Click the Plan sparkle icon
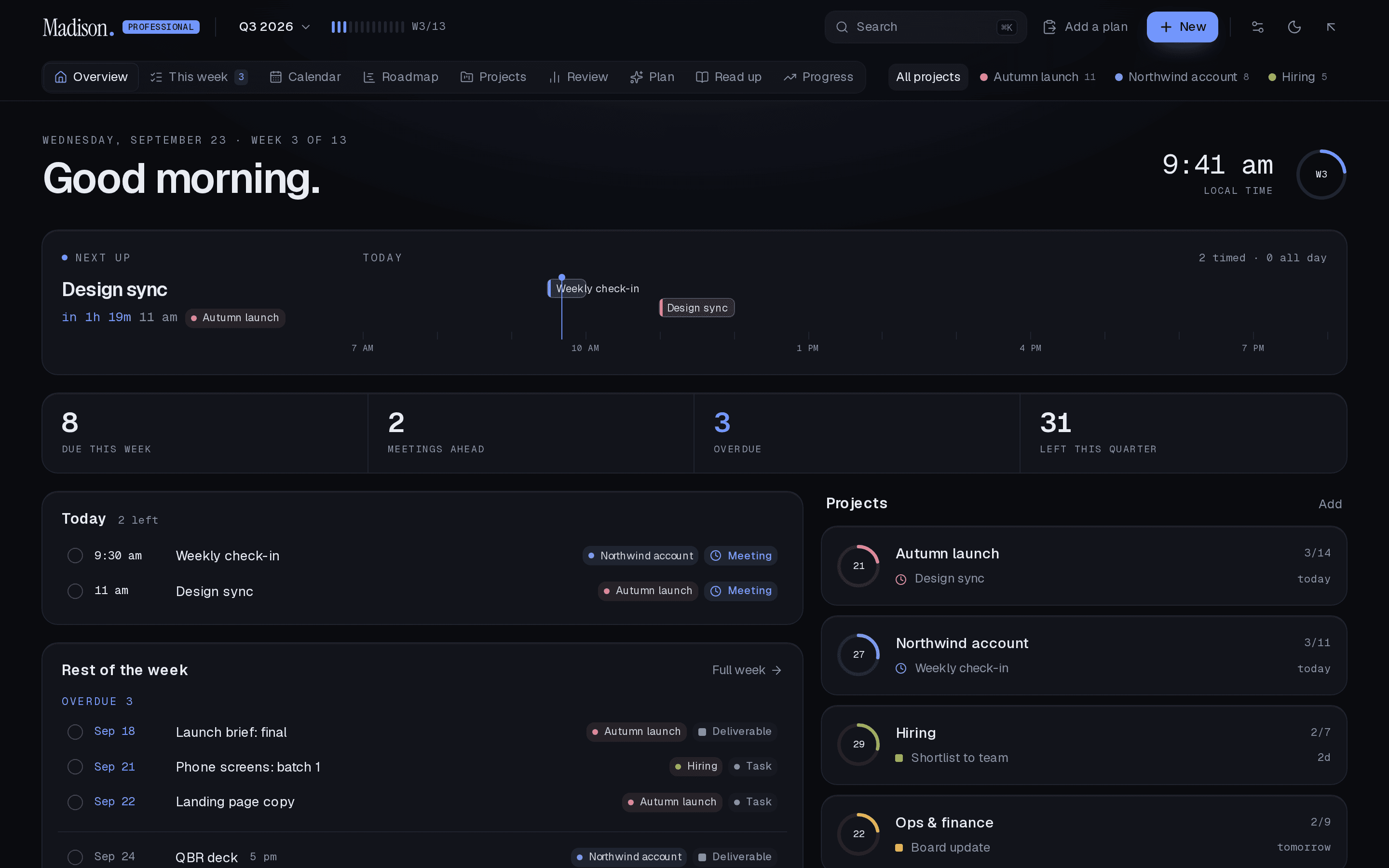This screenshot has width=1389, height=868. (636, 77)
